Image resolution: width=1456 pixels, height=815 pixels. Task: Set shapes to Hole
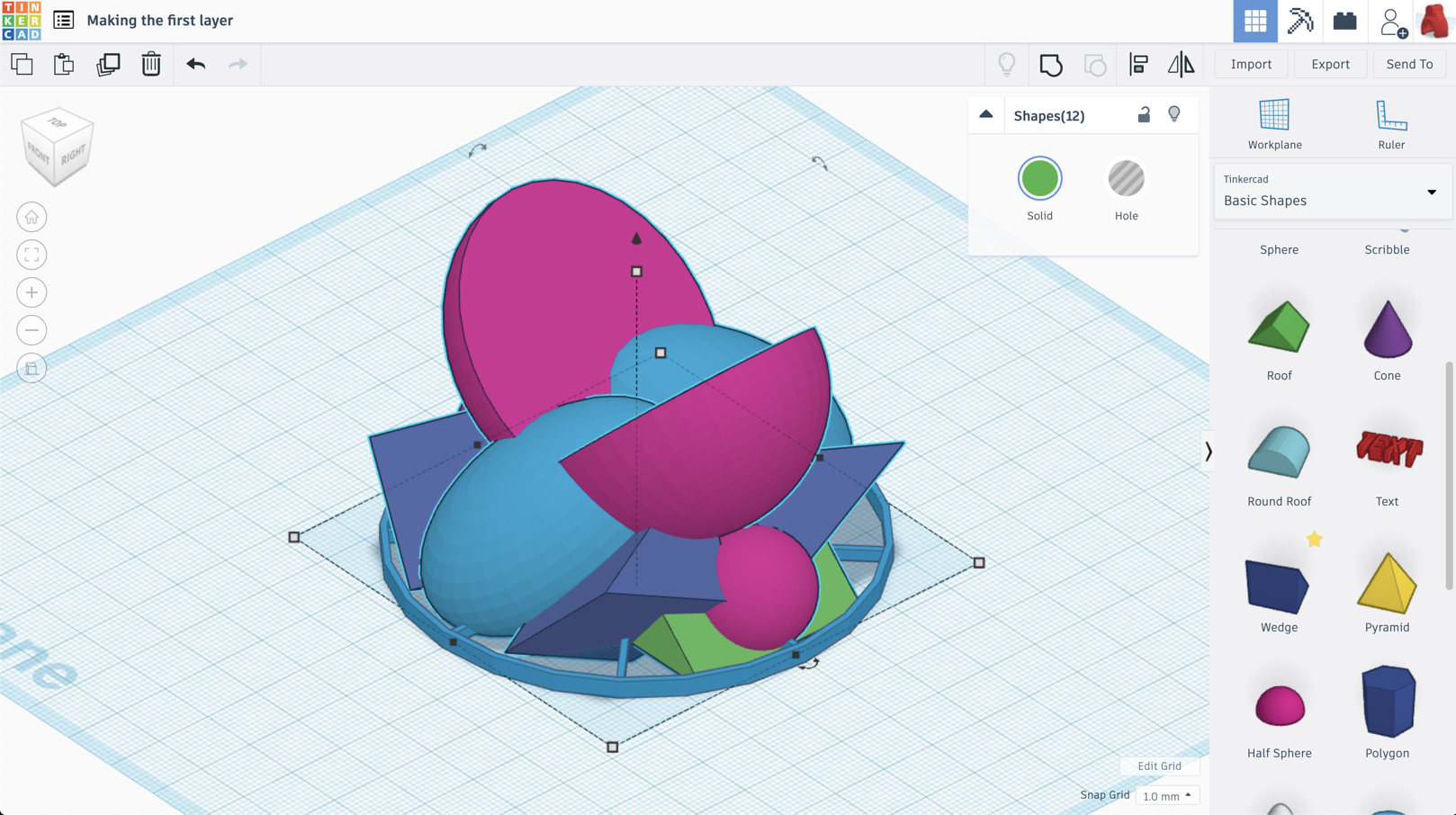coord(1126,178)
